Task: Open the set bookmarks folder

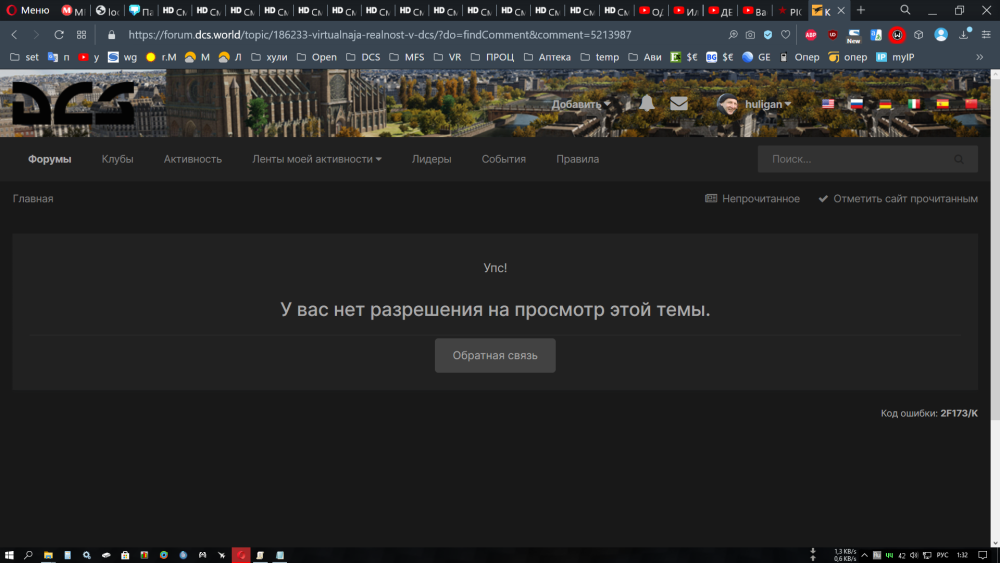Action: pyautogui.click(x=24, y=57)
